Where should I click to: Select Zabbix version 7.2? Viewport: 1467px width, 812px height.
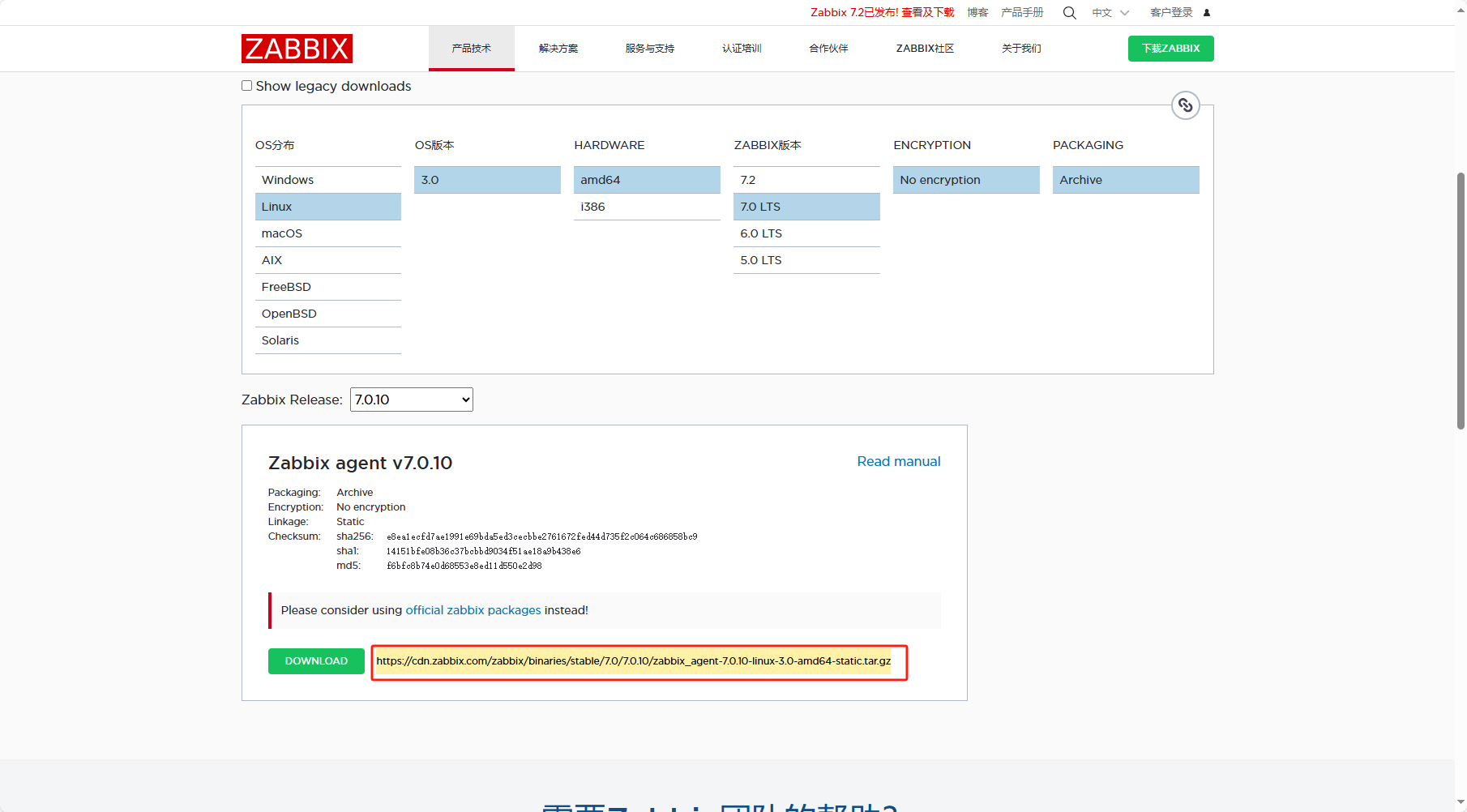pos(806,180)
